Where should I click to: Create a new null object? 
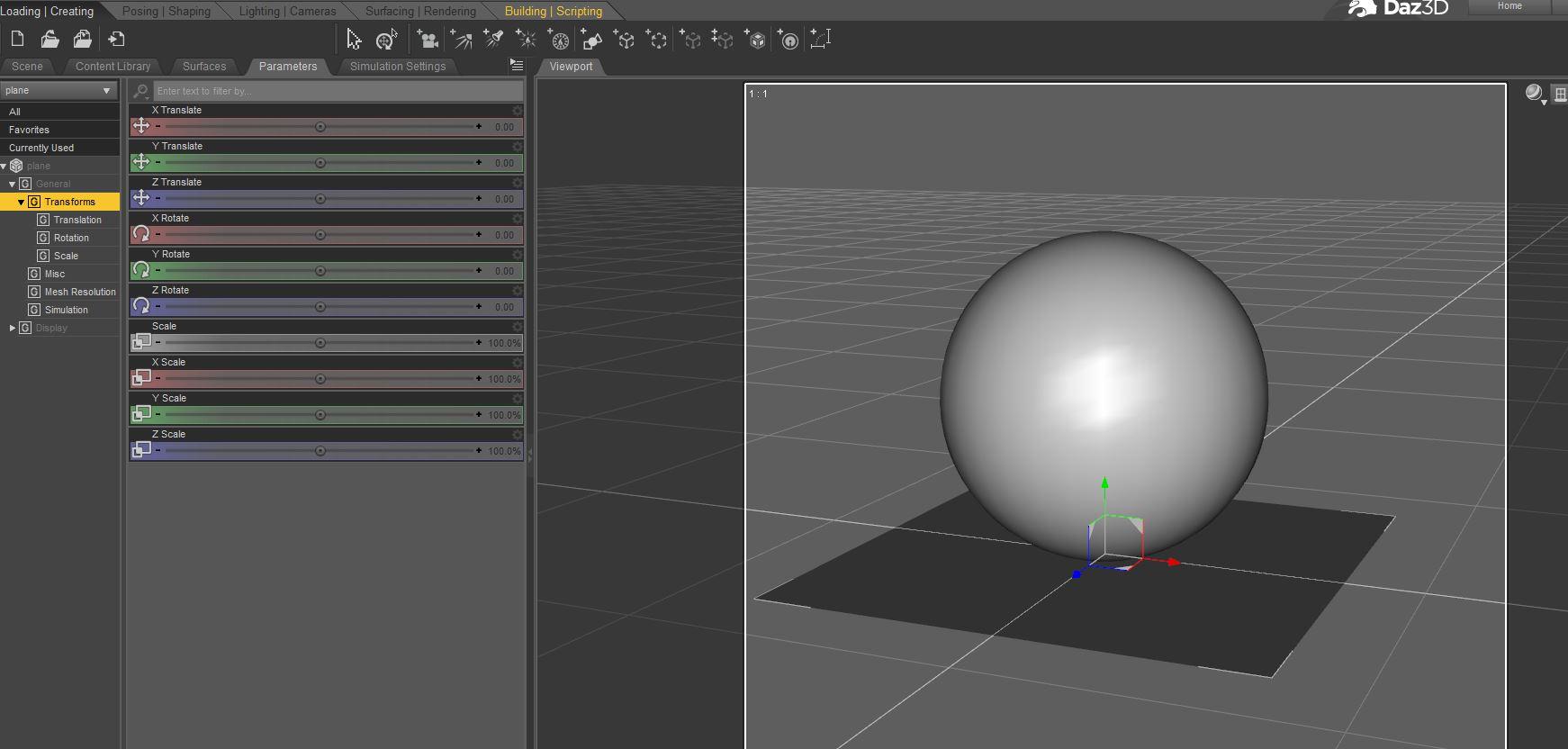coord(624,39)
